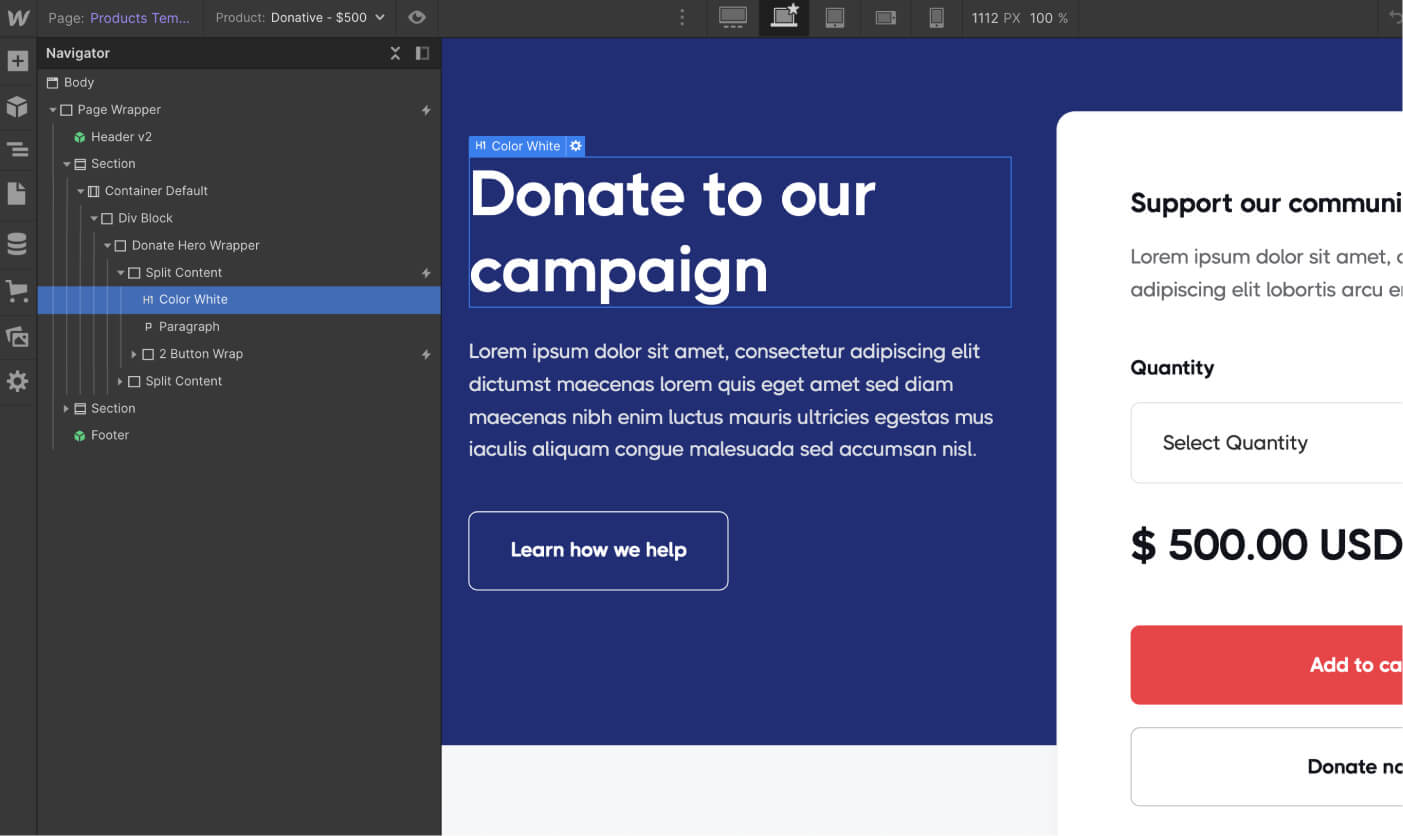Screen dimensions: 1403x836
Task: Open the Assets panel
Action: point(18,337)
